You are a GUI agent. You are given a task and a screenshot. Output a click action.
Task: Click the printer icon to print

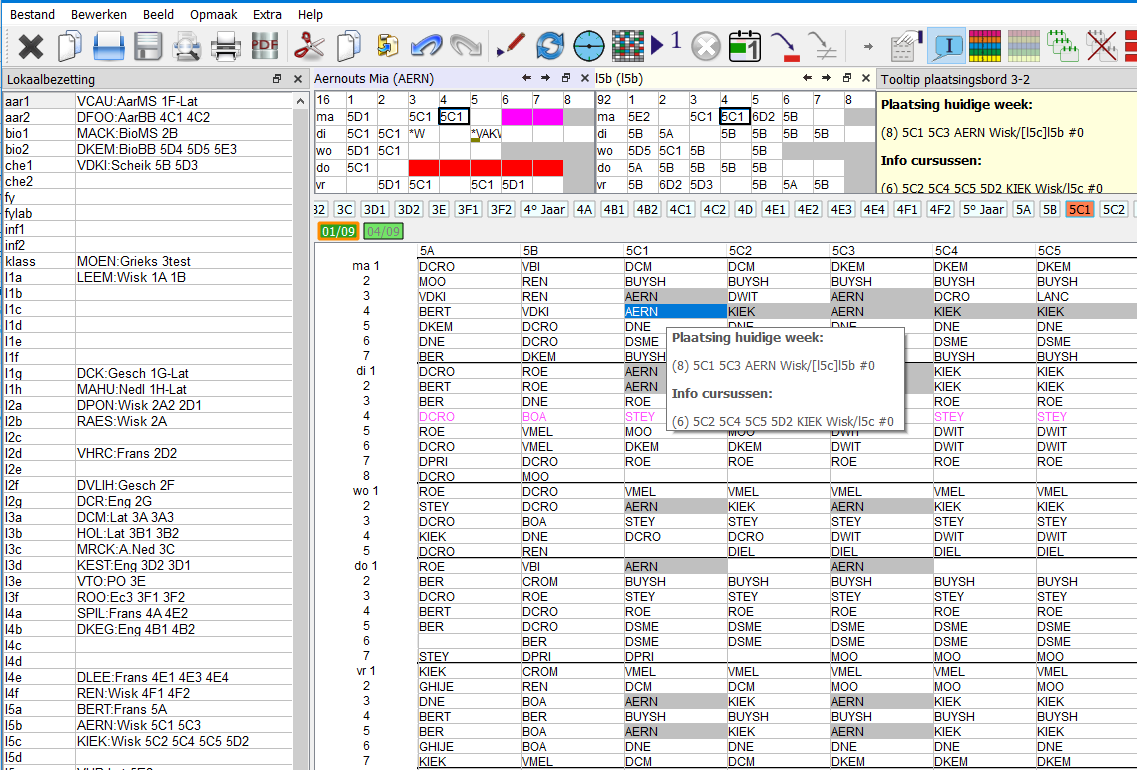tap(226, 47)
